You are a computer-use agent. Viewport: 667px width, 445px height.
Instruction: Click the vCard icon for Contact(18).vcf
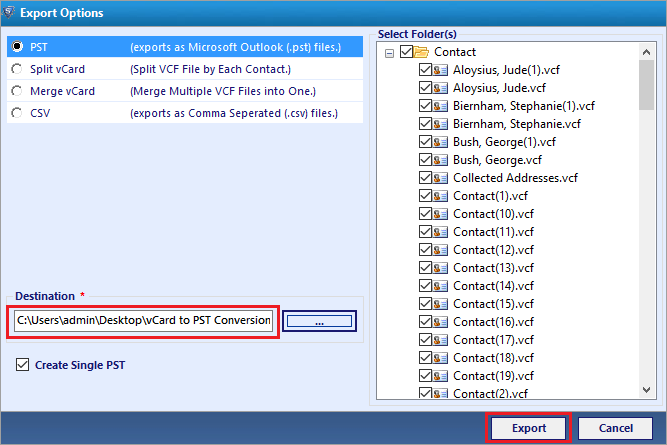coord(440,358)
